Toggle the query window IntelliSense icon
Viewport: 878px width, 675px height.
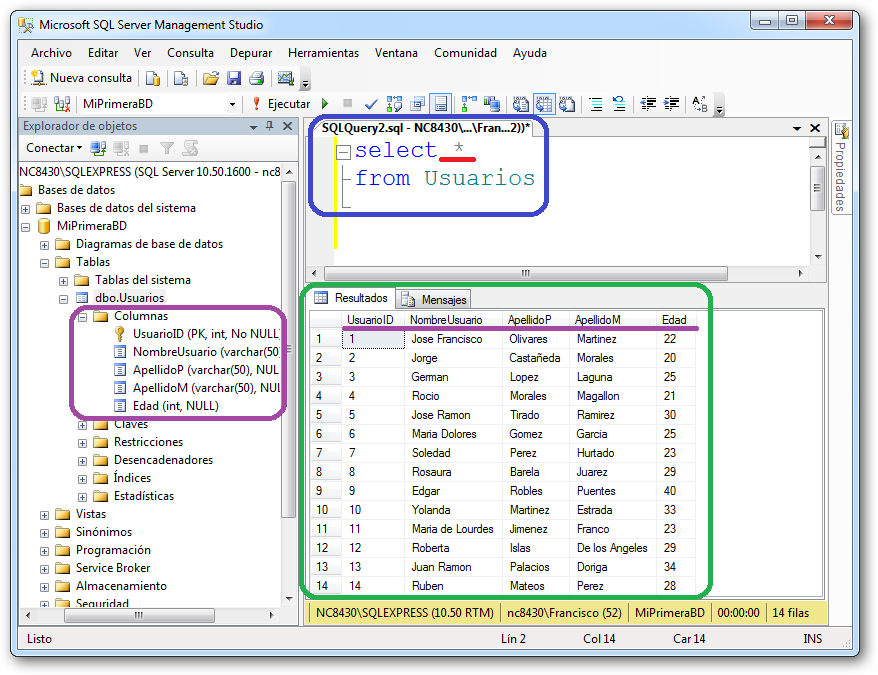click(x=392, y=103)
